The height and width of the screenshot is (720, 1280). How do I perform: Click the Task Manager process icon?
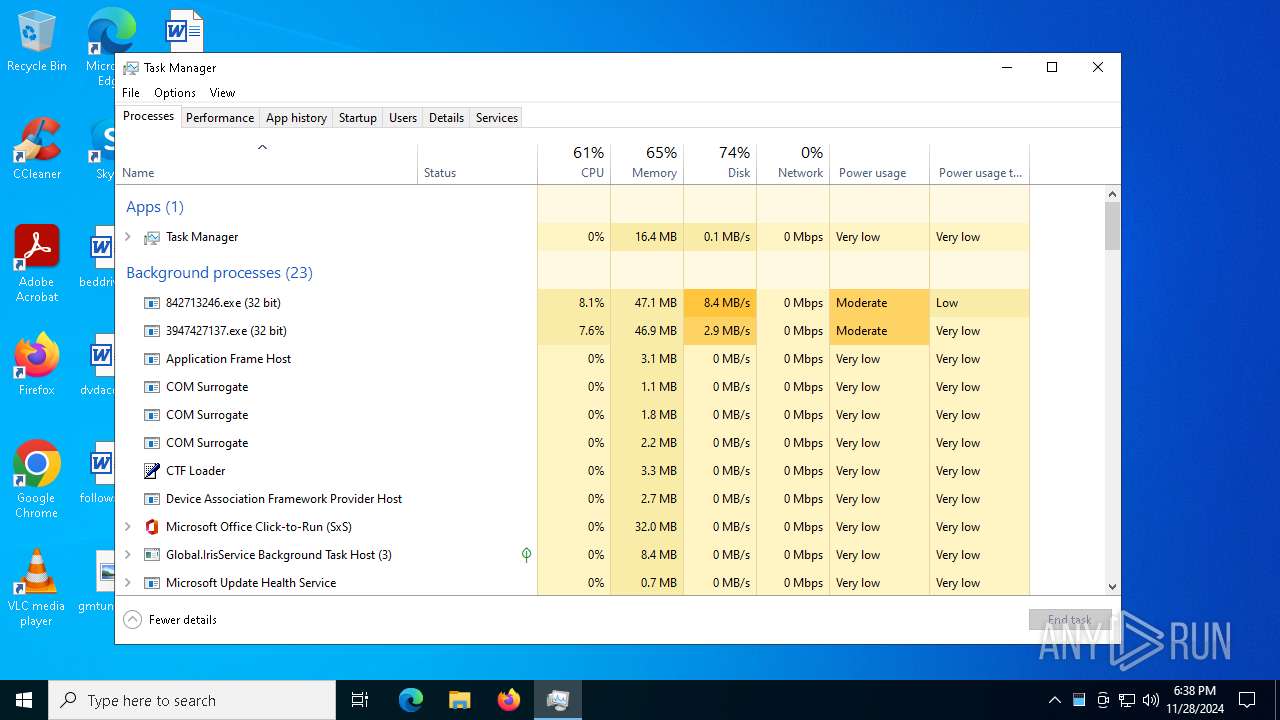152,237
